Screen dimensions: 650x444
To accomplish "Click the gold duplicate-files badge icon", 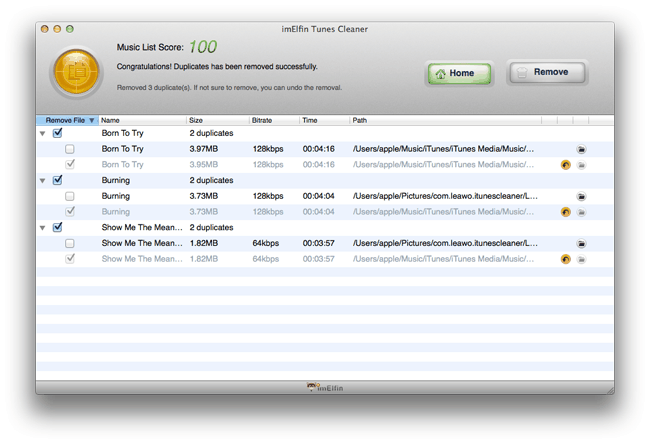I will [77, 72].
